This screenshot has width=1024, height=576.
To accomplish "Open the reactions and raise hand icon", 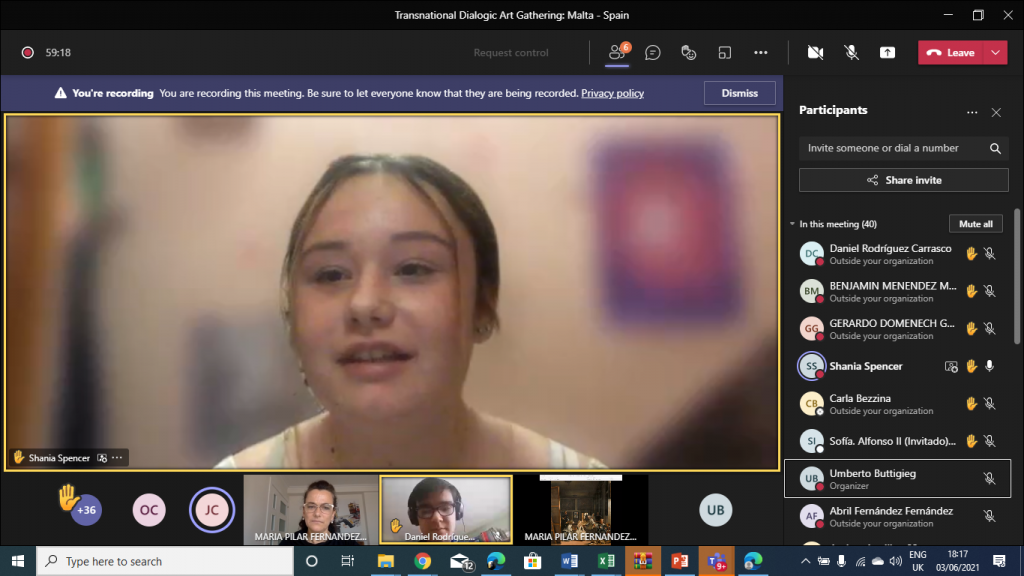I will (688, 53).
